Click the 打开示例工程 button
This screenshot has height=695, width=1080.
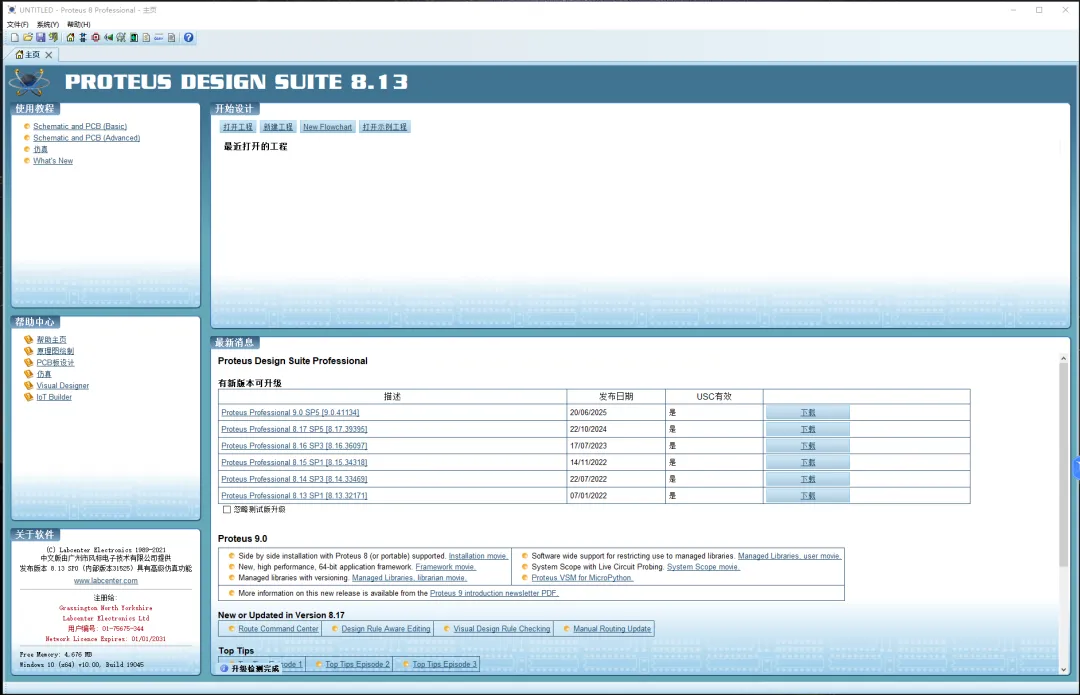pos(385,127)
